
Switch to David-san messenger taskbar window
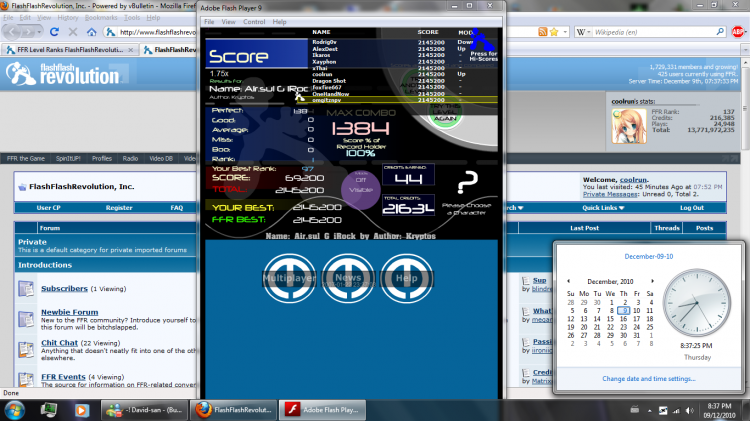coord(145,410)
